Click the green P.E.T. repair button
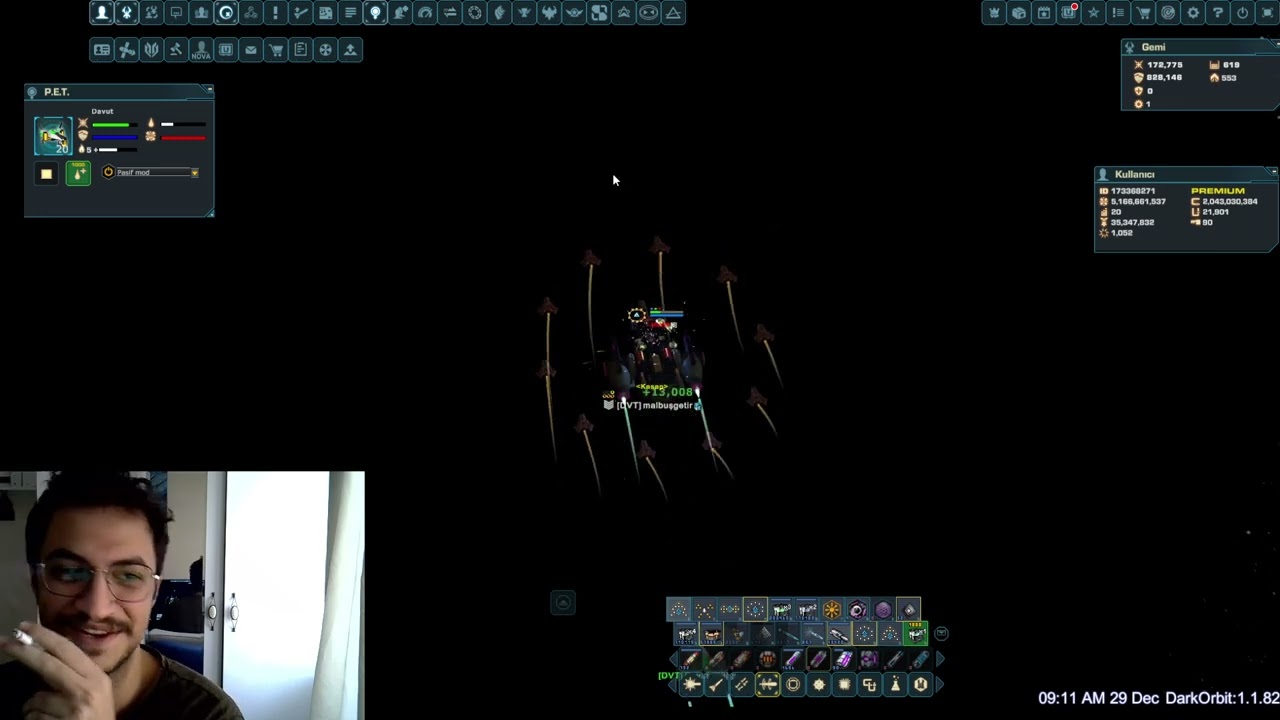This screenshot has width=1280, height=720. pos(78,173)
